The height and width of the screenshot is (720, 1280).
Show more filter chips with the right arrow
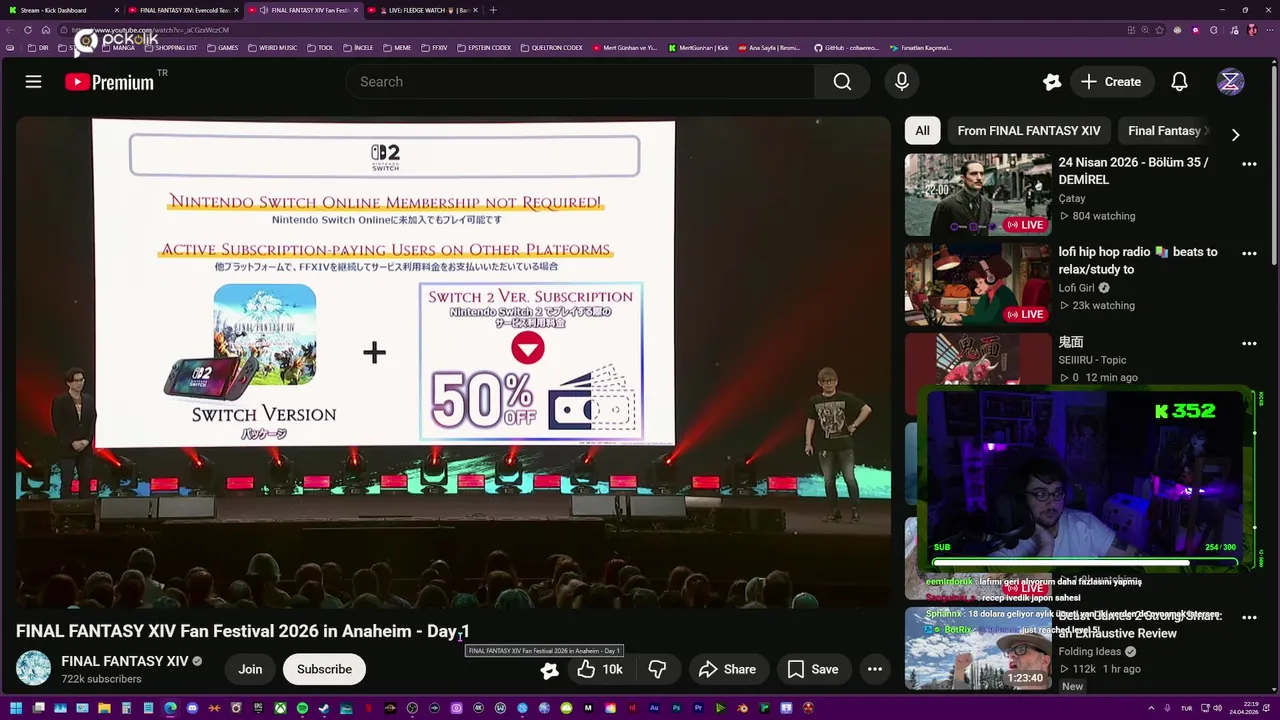[1235, 135]
